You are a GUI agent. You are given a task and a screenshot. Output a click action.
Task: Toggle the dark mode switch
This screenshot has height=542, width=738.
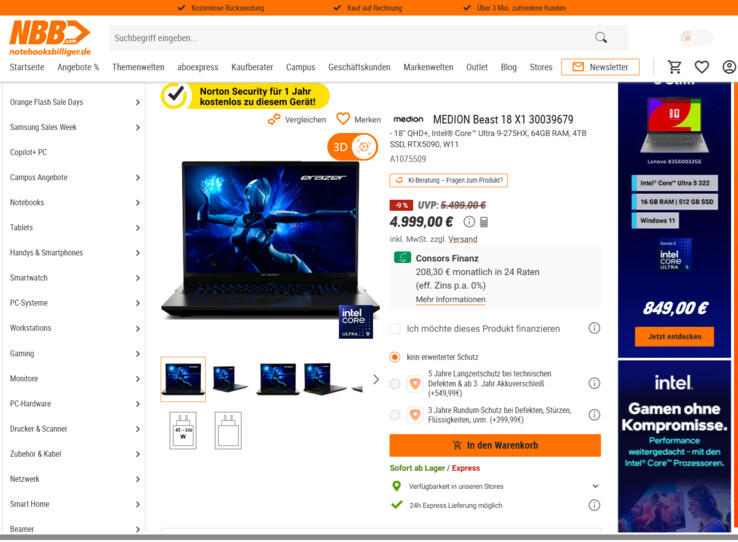point(696,38)
